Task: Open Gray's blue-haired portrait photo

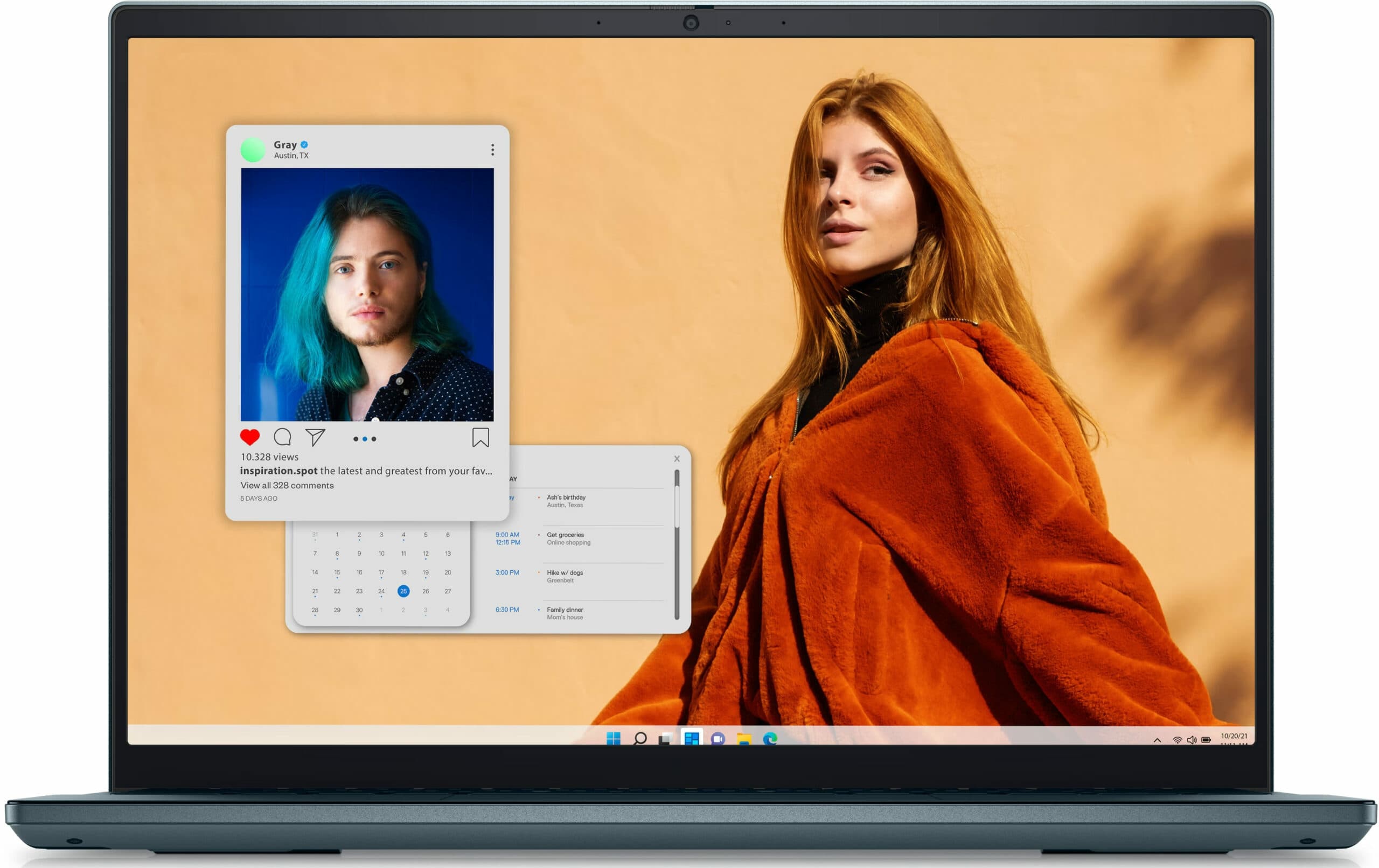Action: coord(367,295)
